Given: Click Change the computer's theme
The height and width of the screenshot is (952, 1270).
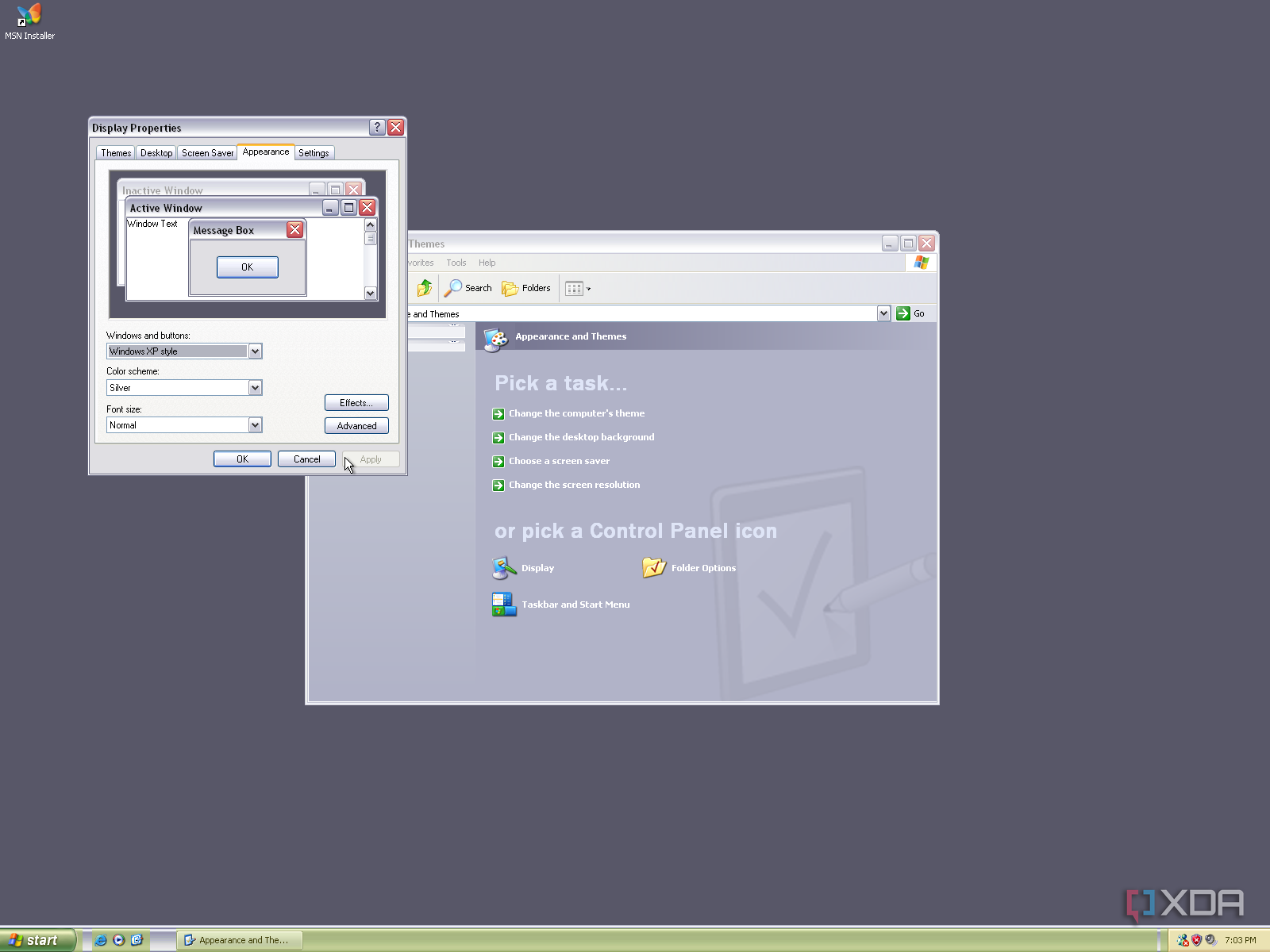Looking at the screenshot, I should coord(576,413).
